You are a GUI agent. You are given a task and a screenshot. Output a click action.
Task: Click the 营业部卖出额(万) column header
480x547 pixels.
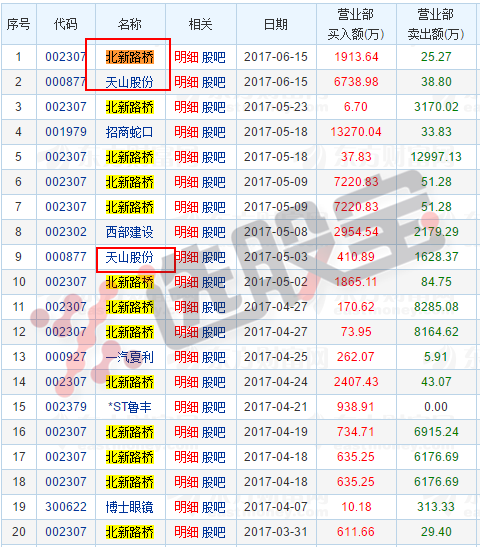(x=436, y=24)
